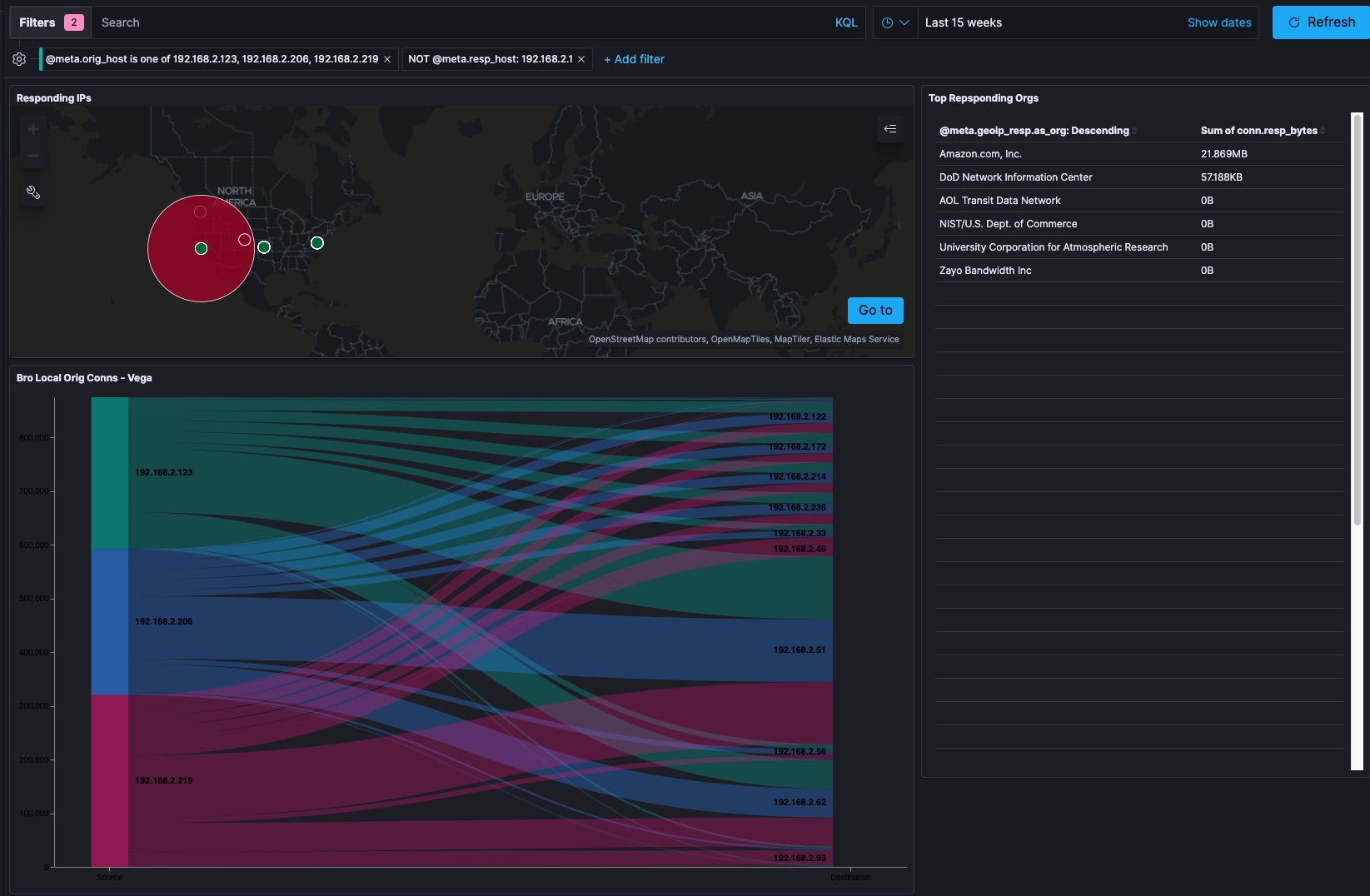
Task: Click destination label 192.168.2.122
Action: [x=797, y=416]
